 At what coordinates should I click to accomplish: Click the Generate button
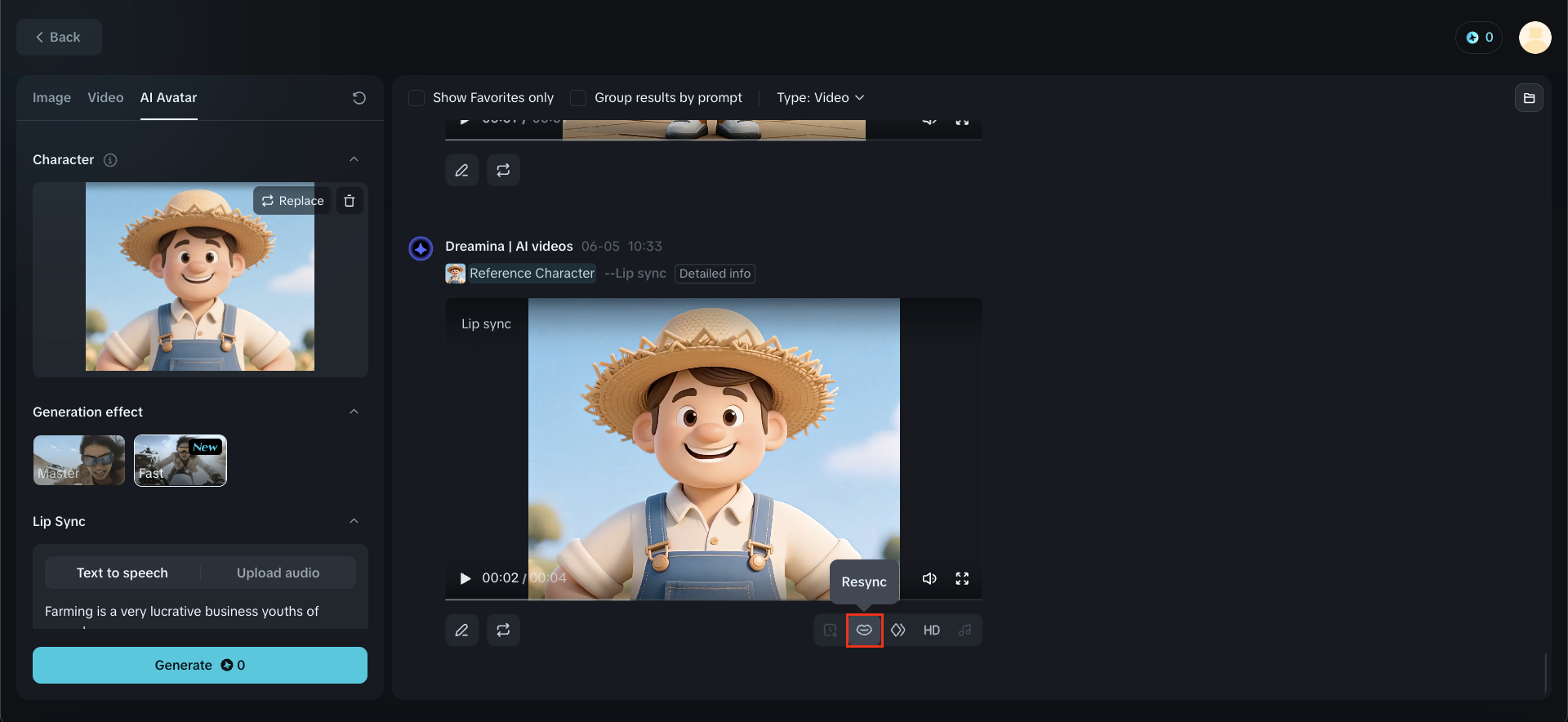coord(200,665)
